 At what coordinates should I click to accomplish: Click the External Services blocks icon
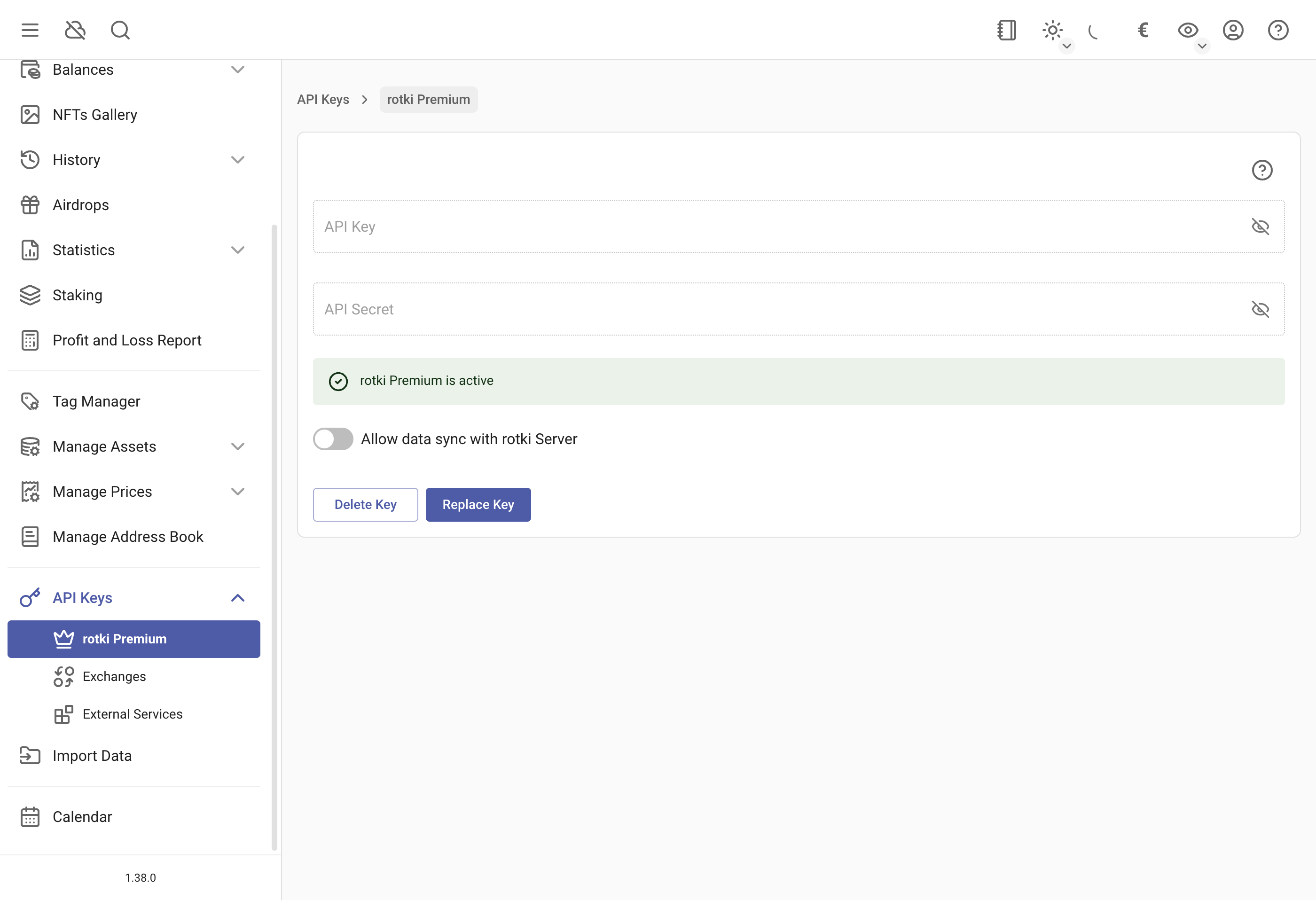(x=63, y=714)
